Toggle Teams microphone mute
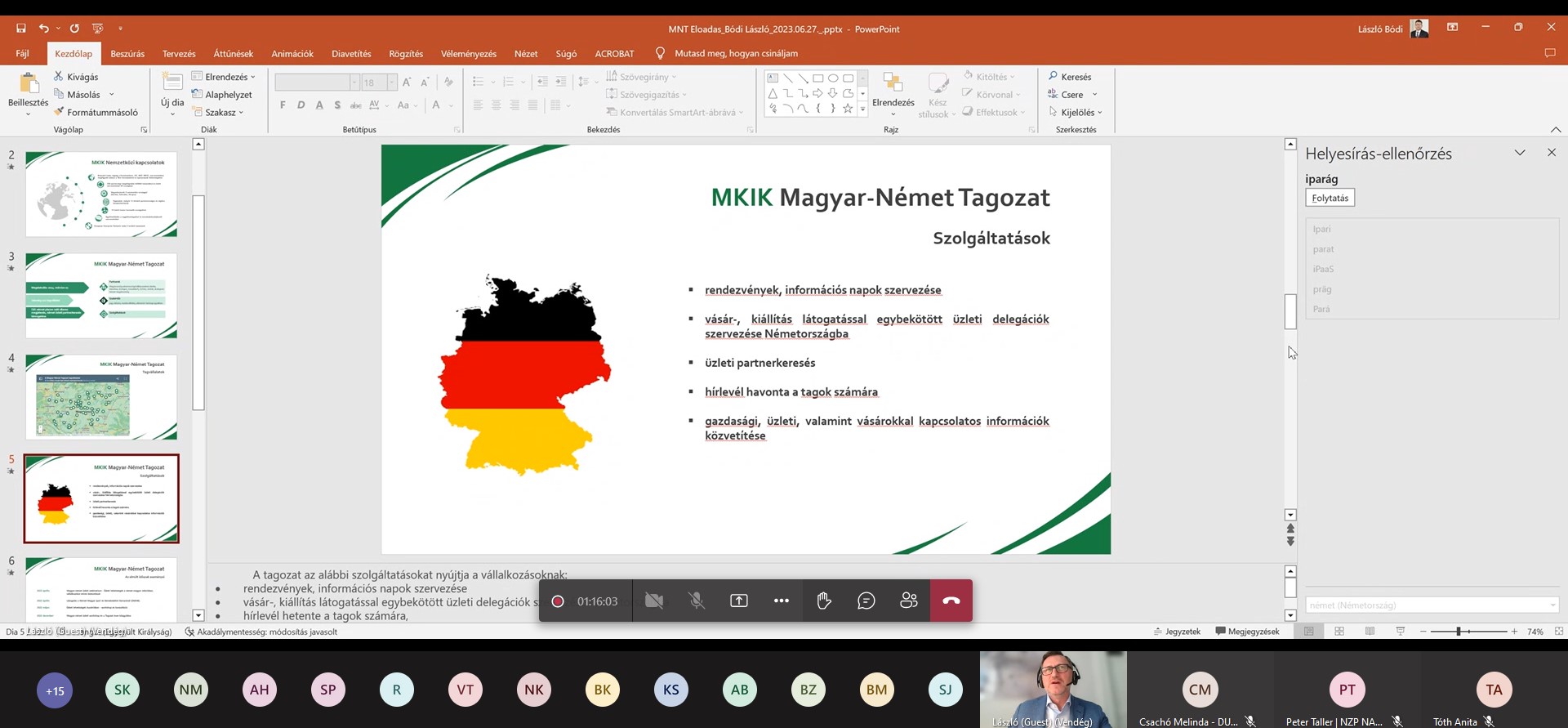Screen dimensions: 1568x728 tap(697, 601)
